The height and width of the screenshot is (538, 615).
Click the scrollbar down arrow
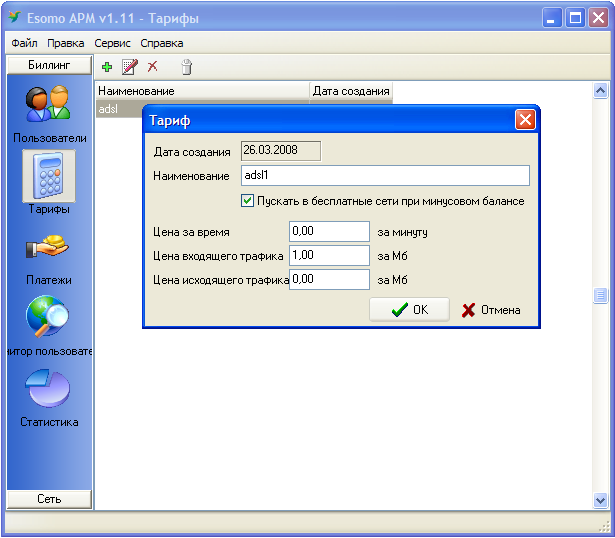pos(600,500)
